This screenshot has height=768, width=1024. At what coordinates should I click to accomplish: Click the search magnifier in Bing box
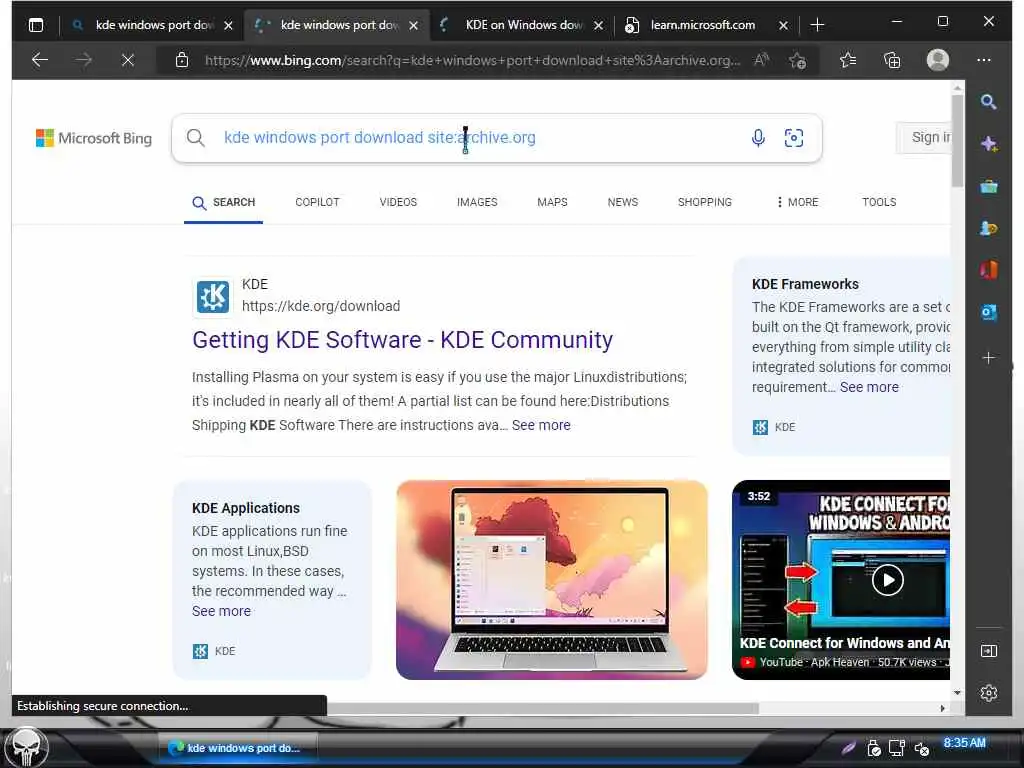pos(195,138)
